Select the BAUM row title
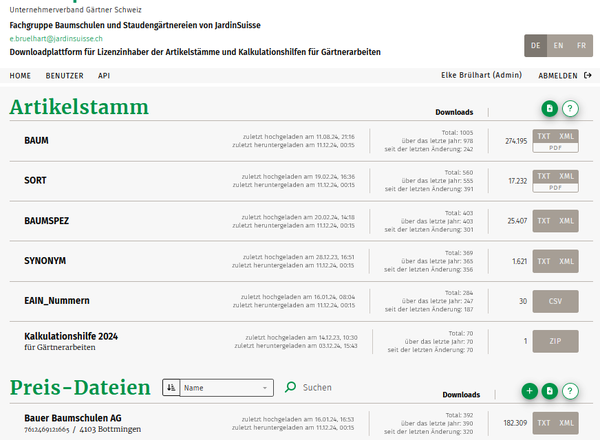 pos(36,140)
